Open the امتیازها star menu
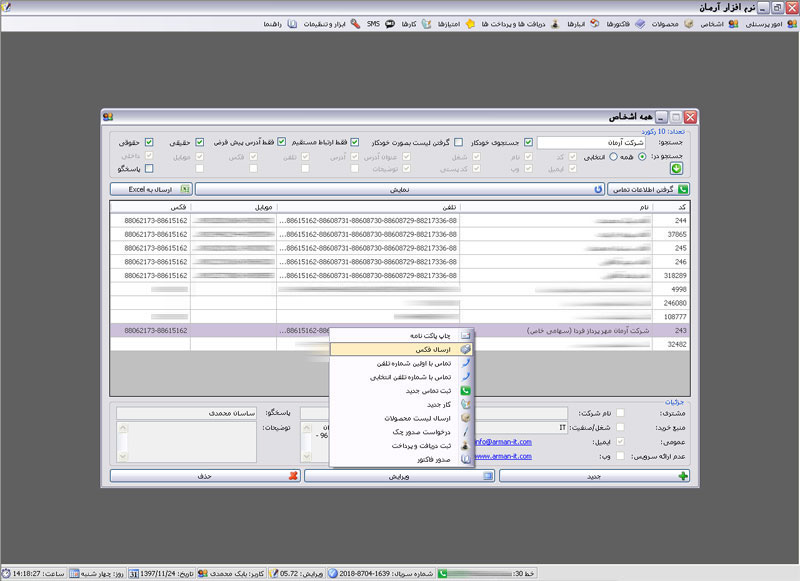Image resolution: width=800 pixels, height=581 pixels. 456,24
